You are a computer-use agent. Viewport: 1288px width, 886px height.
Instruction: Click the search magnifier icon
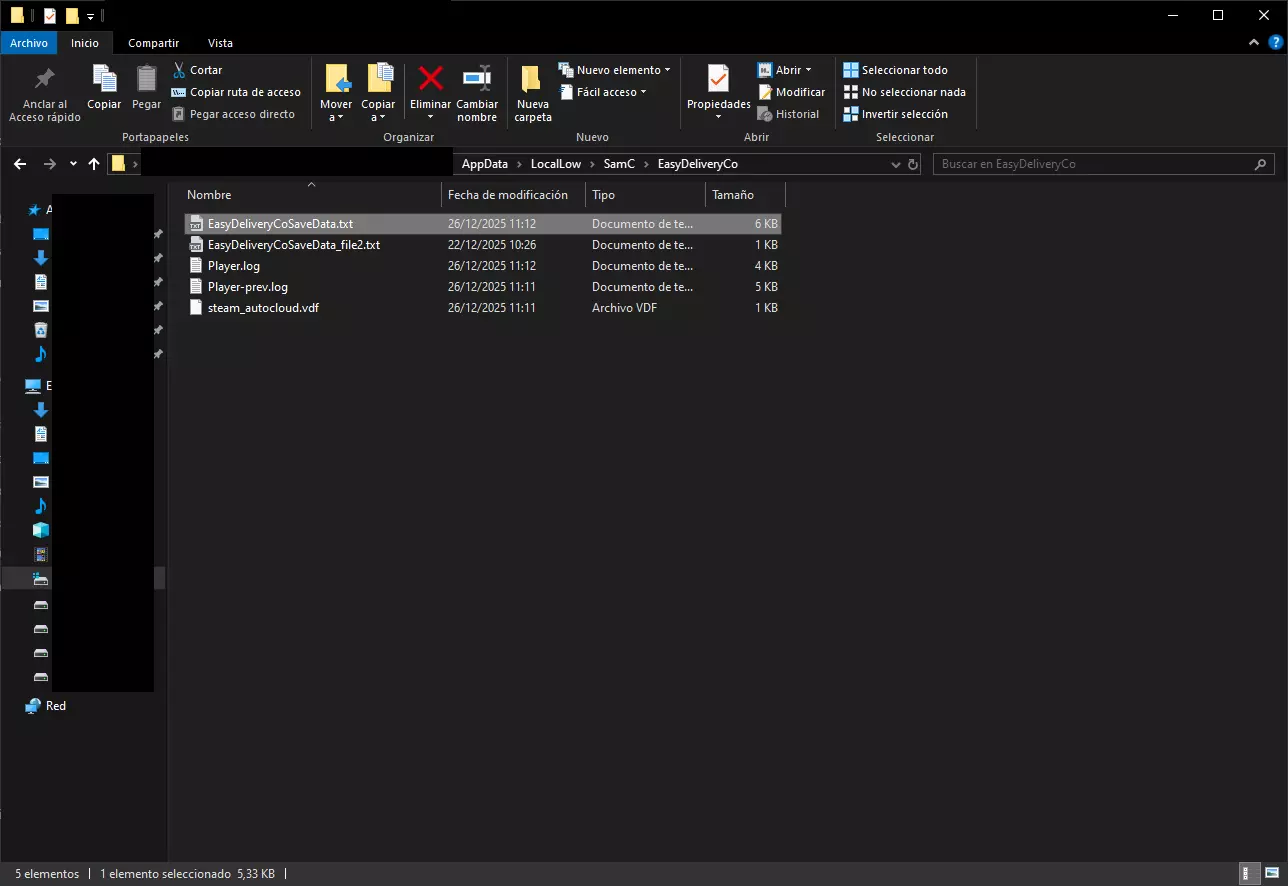[1263, 164]
